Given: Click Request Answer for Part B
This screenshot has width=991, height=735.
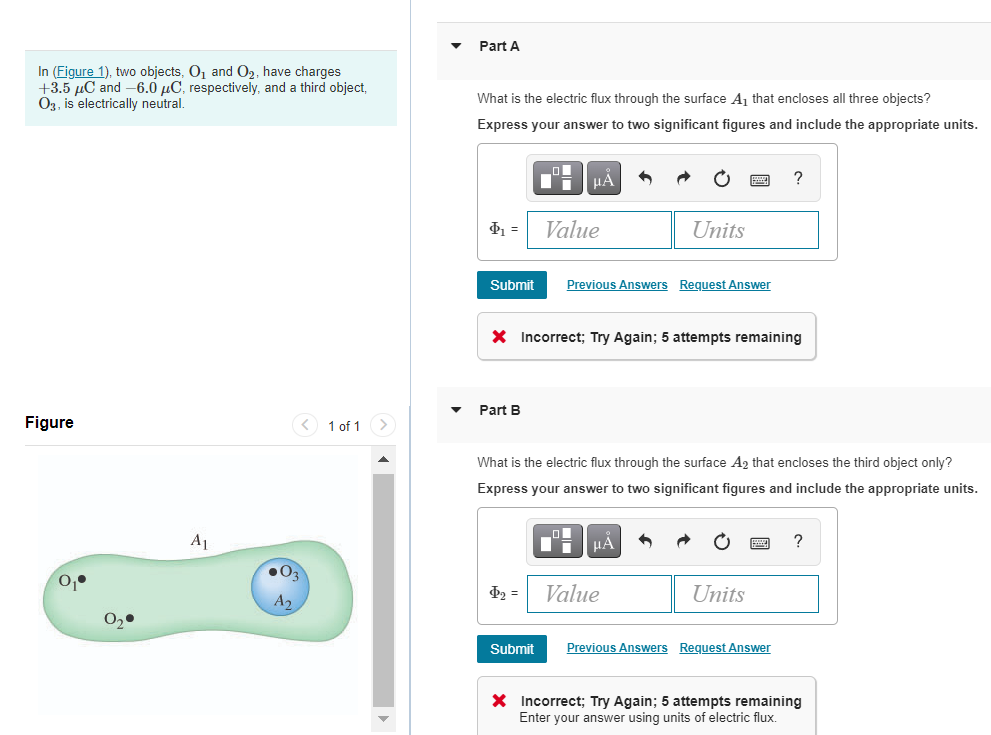Looking at the screenshot, I should [x=724, y=647].
